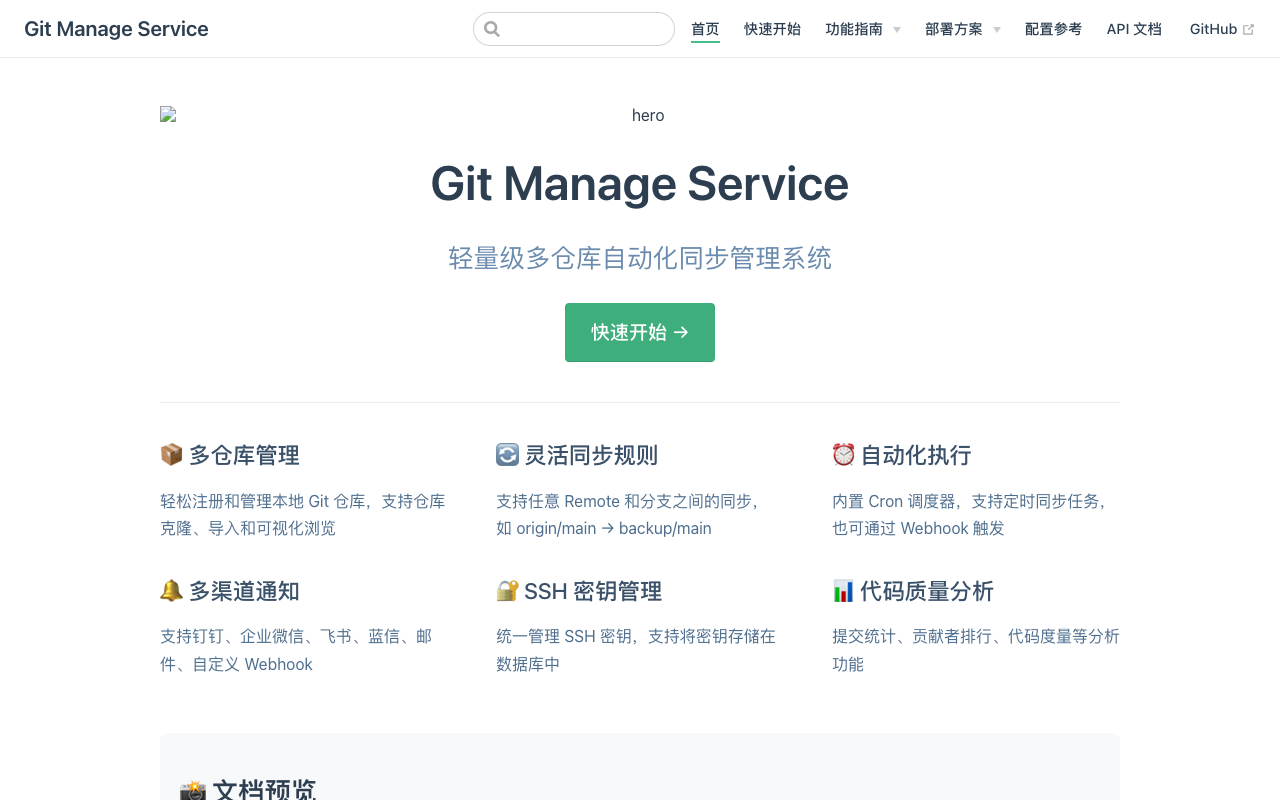Click the search magnifier icon
The width and height of the screenshot is (1280, 800).
[492, 29]
